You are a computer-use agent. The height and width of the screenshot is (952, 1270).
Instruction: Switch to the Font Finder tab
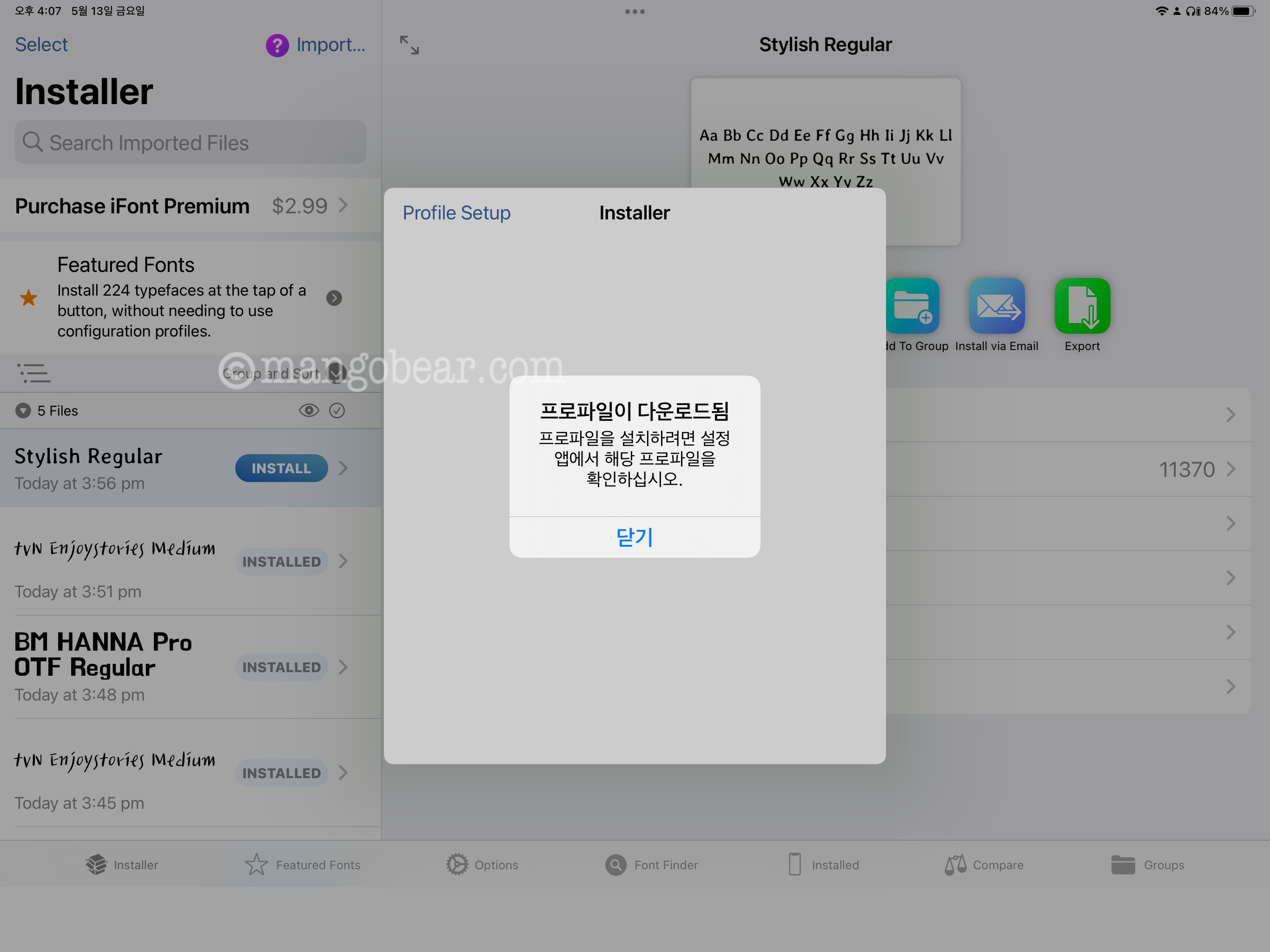coord(652,865)
